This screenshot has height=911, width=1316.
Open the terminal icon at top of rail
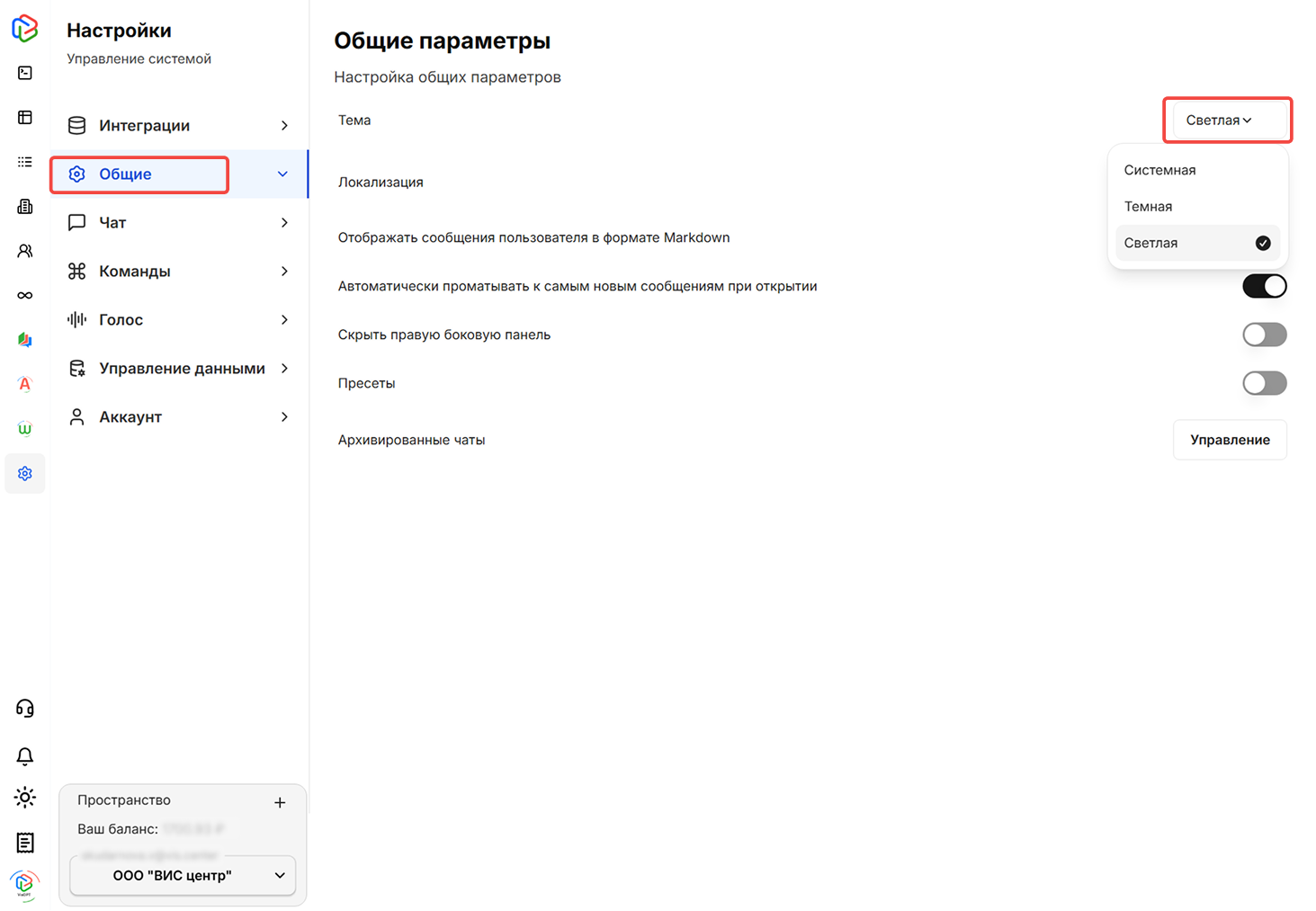25,73
